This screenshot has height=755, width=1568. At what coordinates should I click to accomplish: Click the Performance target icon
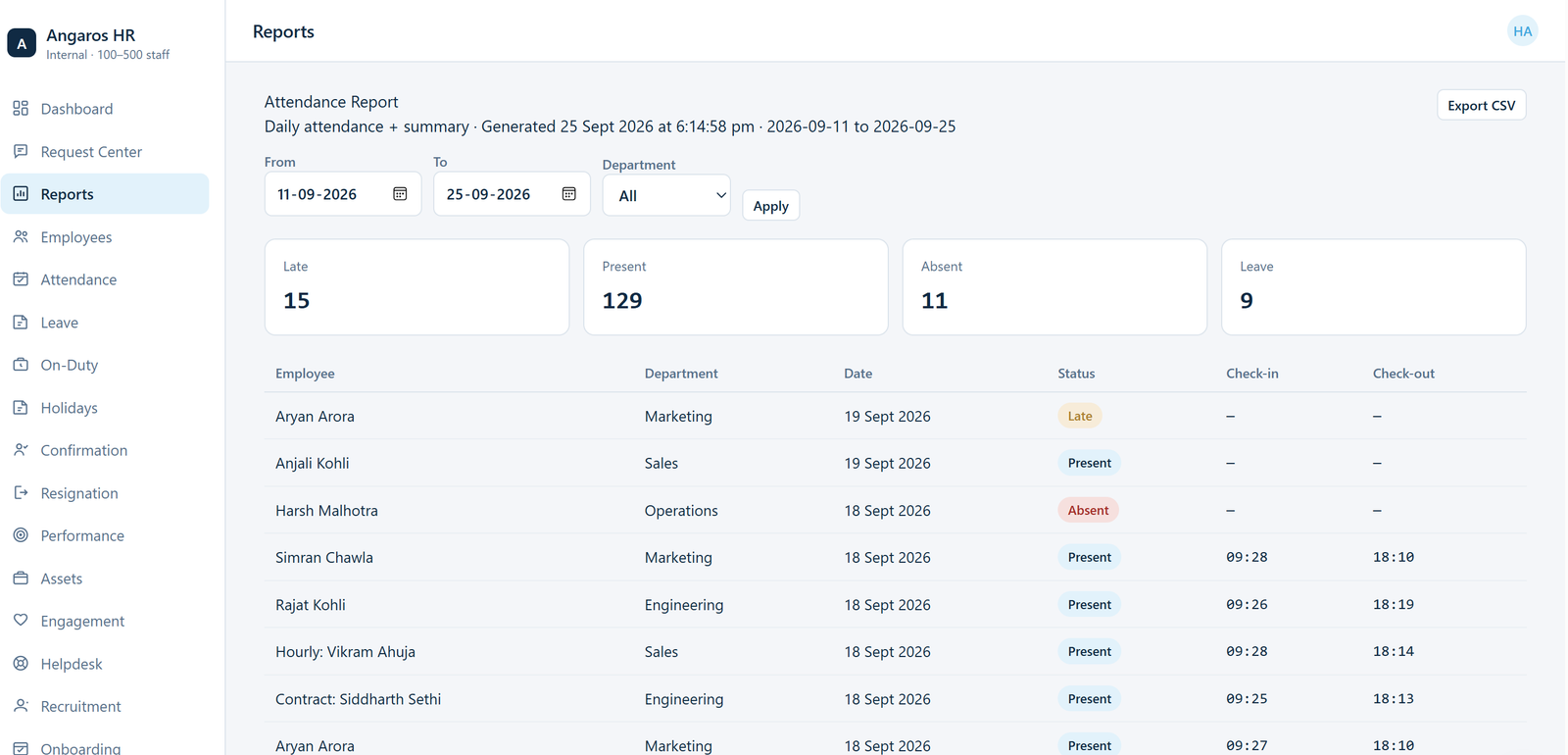click(21, 534)
